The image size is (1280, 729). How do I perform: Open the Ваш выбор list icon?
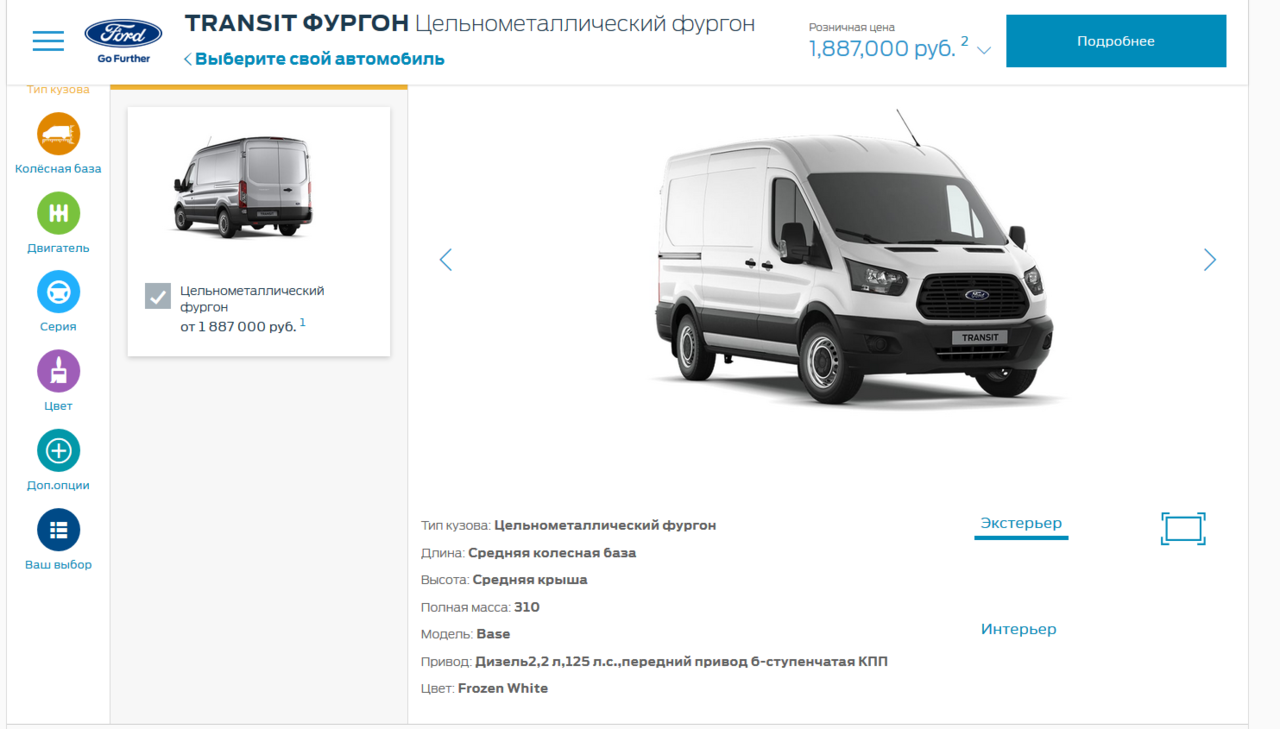point(58,530)
